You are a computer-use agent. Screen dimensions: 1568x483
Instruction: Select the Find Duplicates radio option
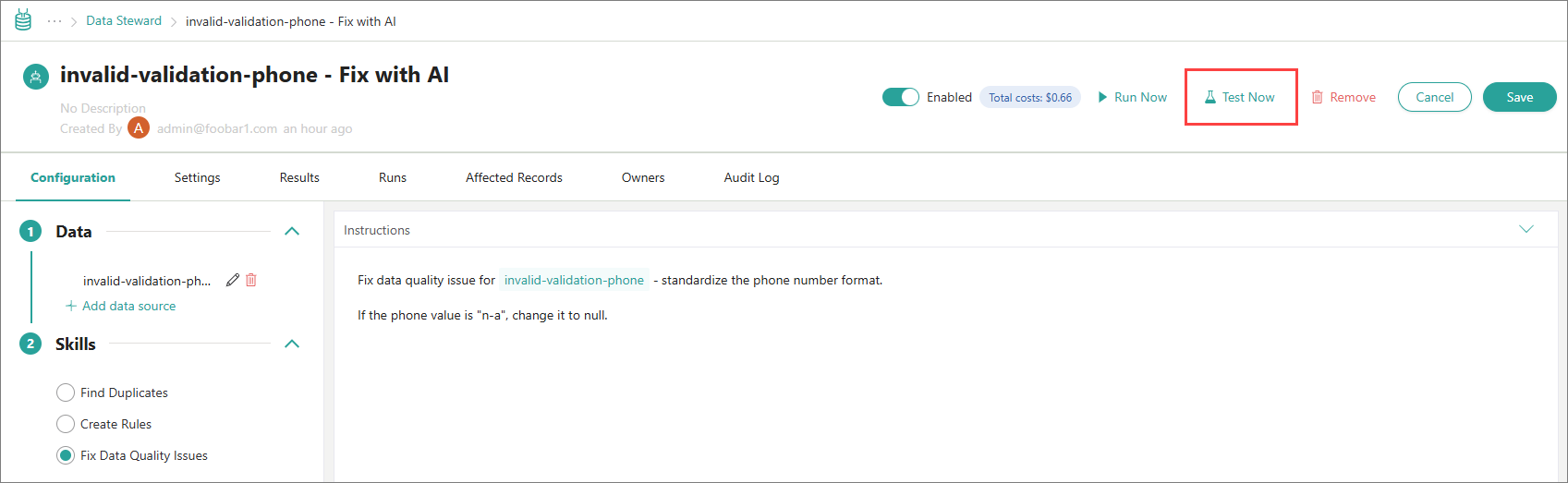pyautogui.click(x=66, y=392)
